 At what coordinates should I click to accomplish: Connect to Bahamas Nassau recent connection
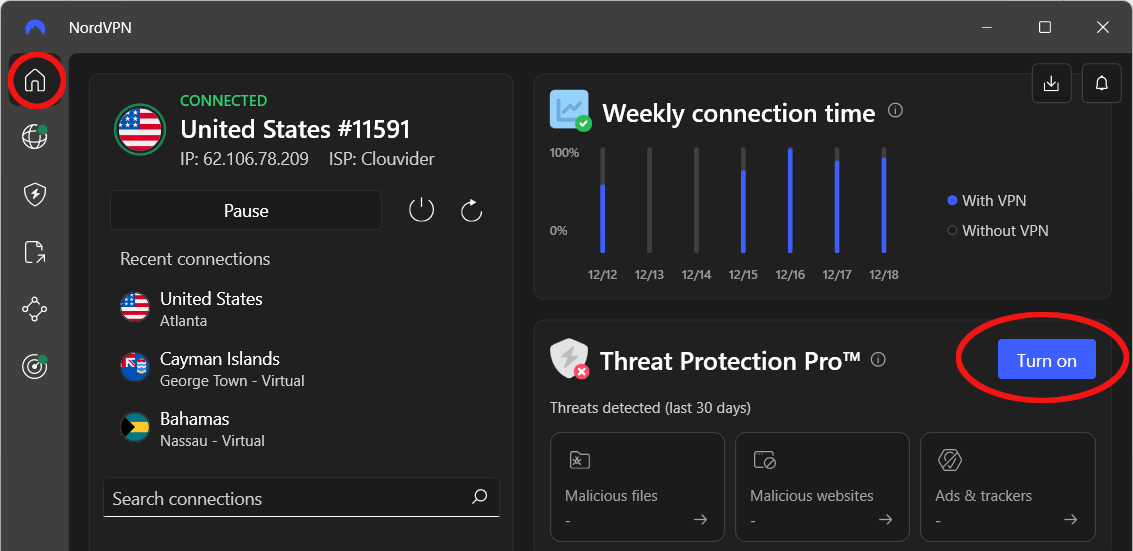[191, 428]
